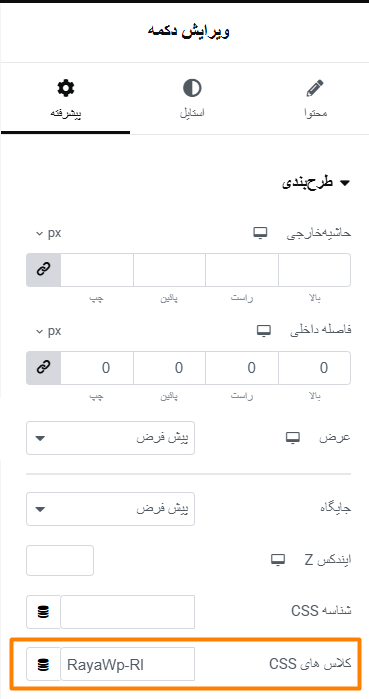The height and width of the screenshot is (699, 369).
Task: Open dynamic tags for CSS classes field
Action: (43, 664)
